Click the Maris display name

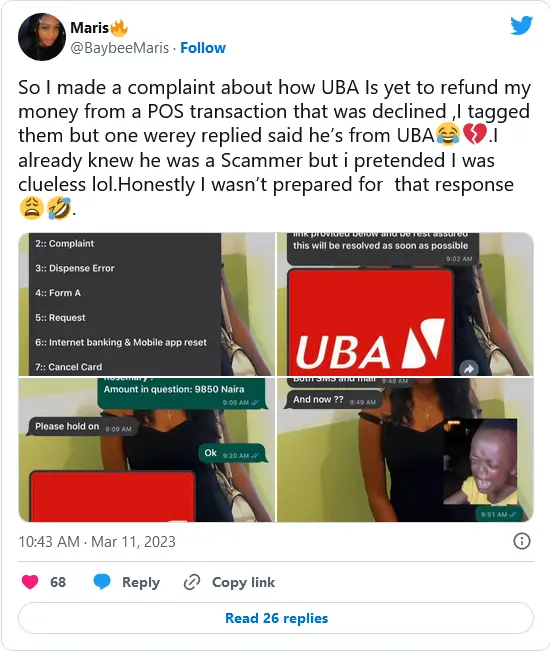(90, 28)
